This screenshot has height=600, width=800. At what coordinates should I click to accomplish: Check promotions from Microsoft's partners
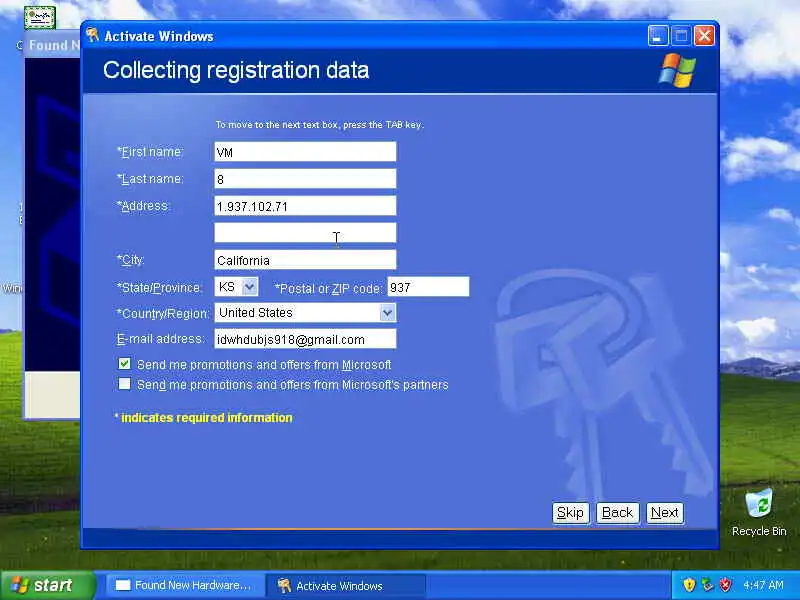(124, 384)
